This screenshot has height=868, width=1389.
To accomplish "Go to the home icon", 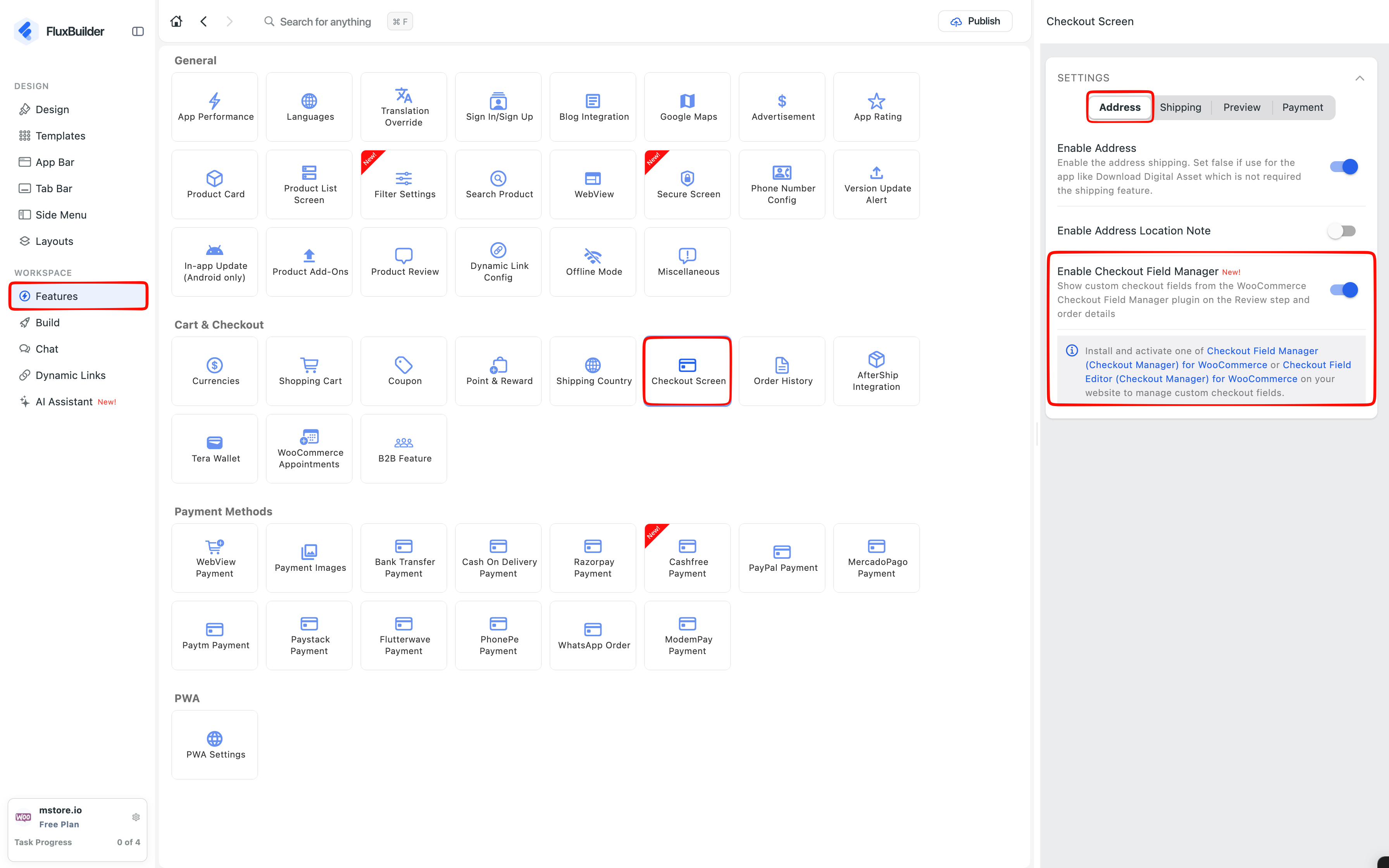I will (176, 21).
